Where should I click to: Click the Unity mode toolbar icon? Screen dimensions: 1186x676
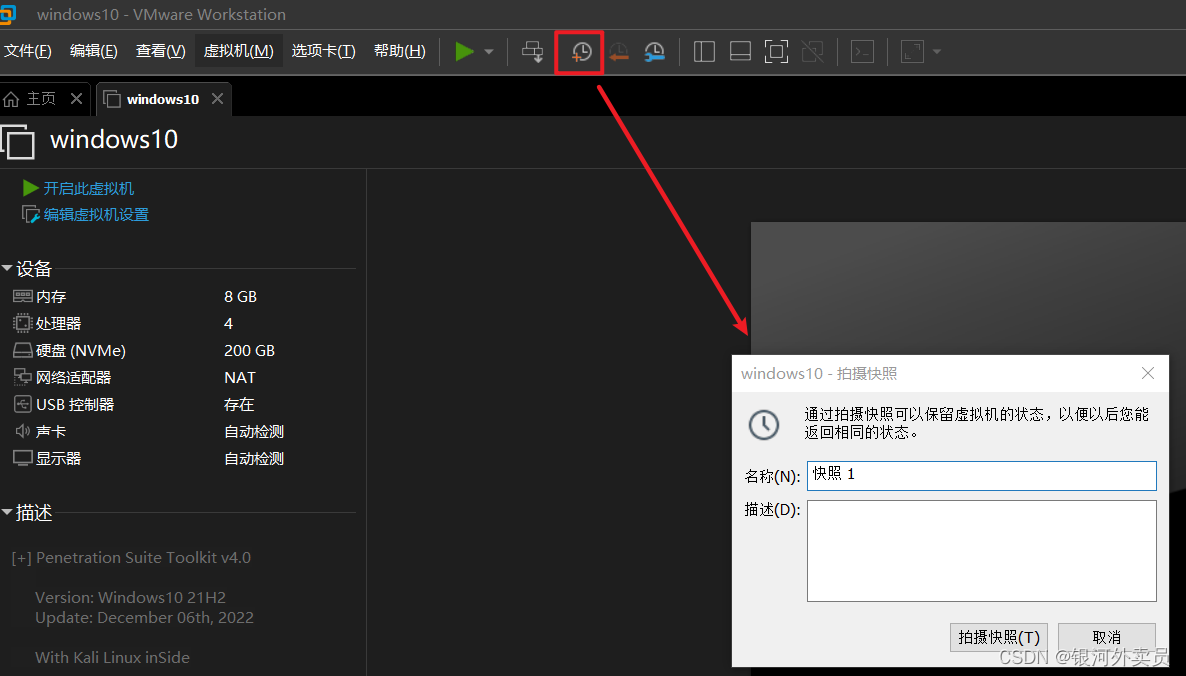pyautogui.click(x=812, y=51)
